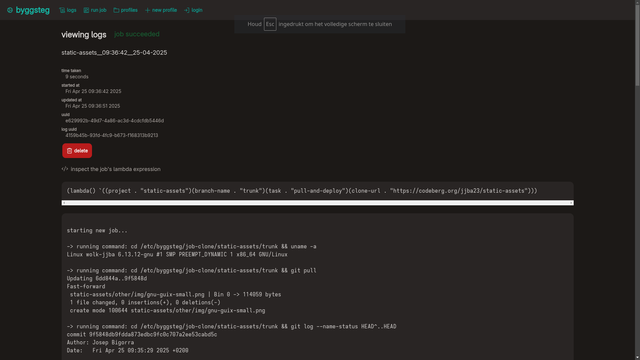Click the trash icon in delete button
Screen dimensions: 640x360
coord(69,151)
